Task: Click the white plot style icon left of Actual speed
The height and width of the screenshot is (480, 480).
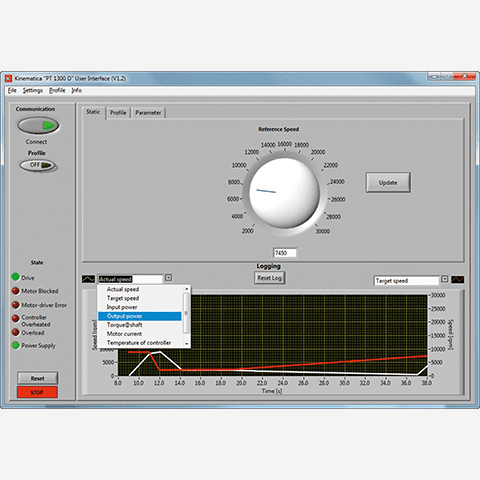Action: (88, 279)
